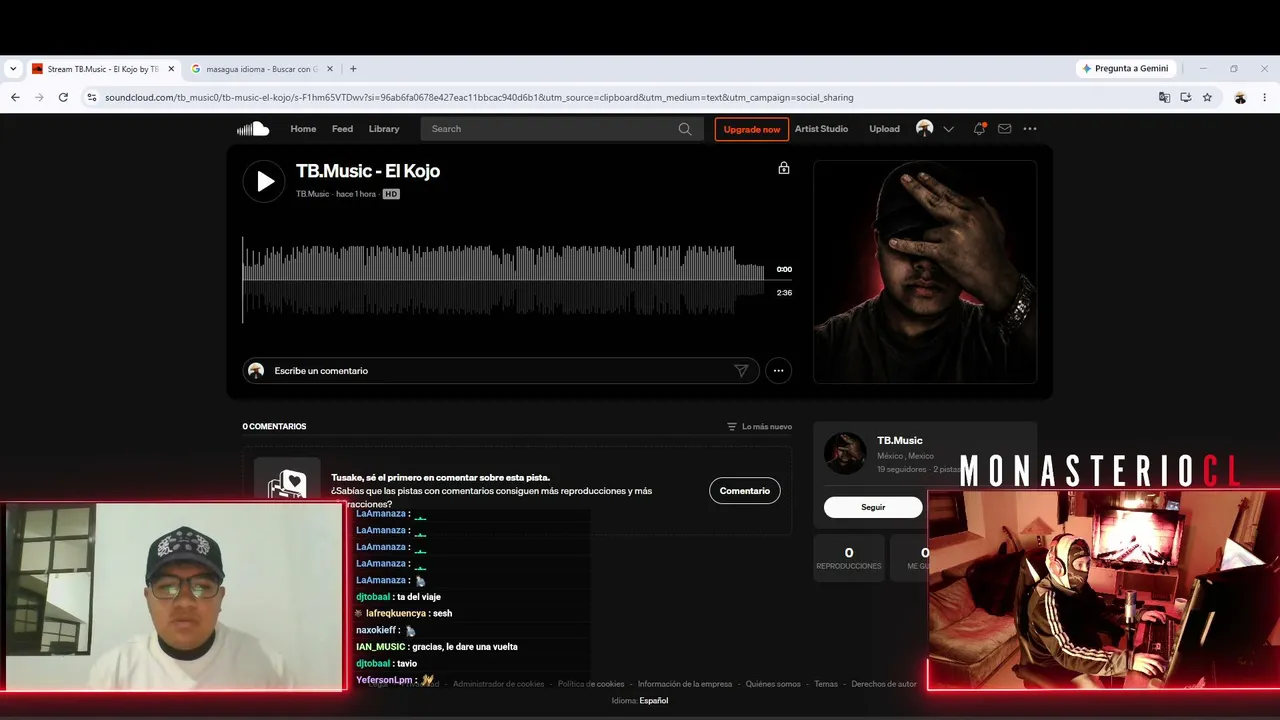1280x720 pixels.
Task: Open Administrador de cookies footer link
Action: click(x=498, y=685)
